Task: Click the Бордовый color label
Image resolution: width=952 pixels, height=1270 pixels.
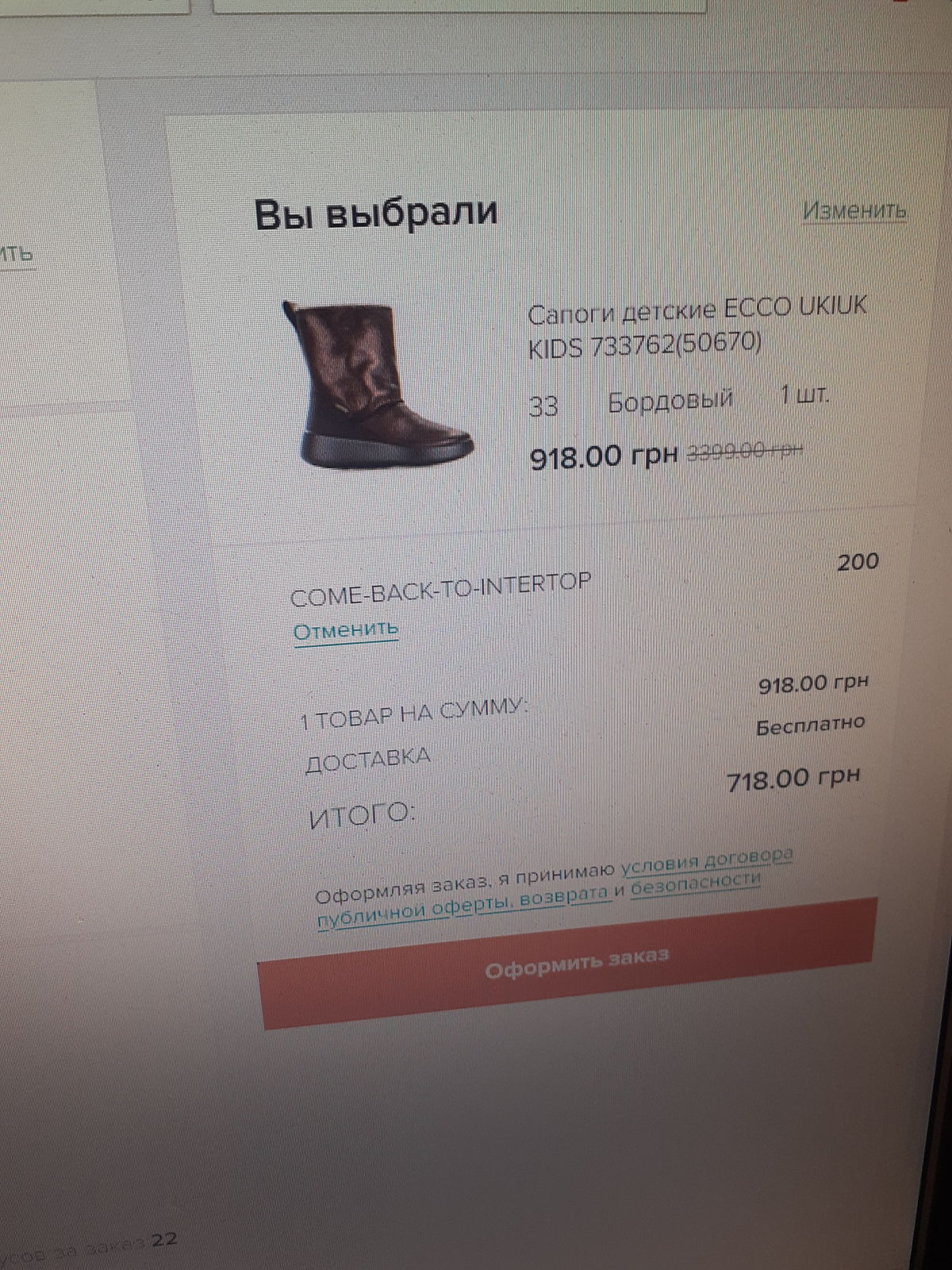Action: (x=670, y=402)
